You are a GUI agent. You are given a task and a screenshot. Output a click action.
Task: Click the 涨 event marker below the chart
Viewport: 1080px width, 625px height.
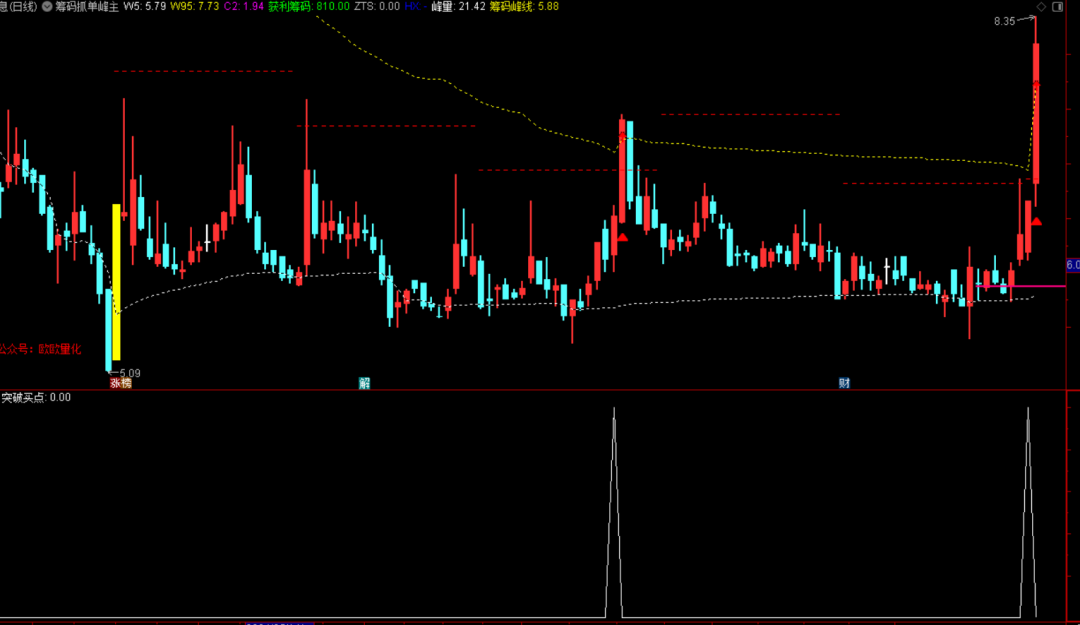pos(116,383)
